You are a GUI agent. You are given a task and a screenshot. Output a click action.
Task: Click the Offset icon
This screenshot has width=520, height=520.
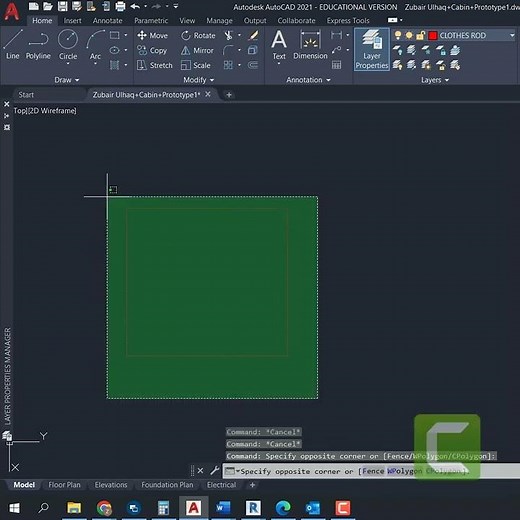pyautogui.click(x=253, y=65)
